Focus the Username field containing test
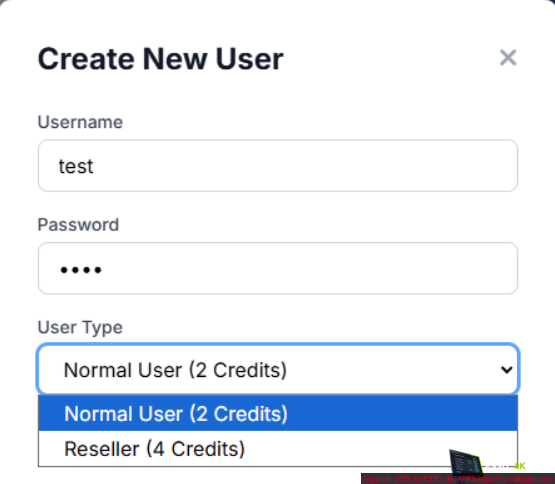 pos(278,166)
